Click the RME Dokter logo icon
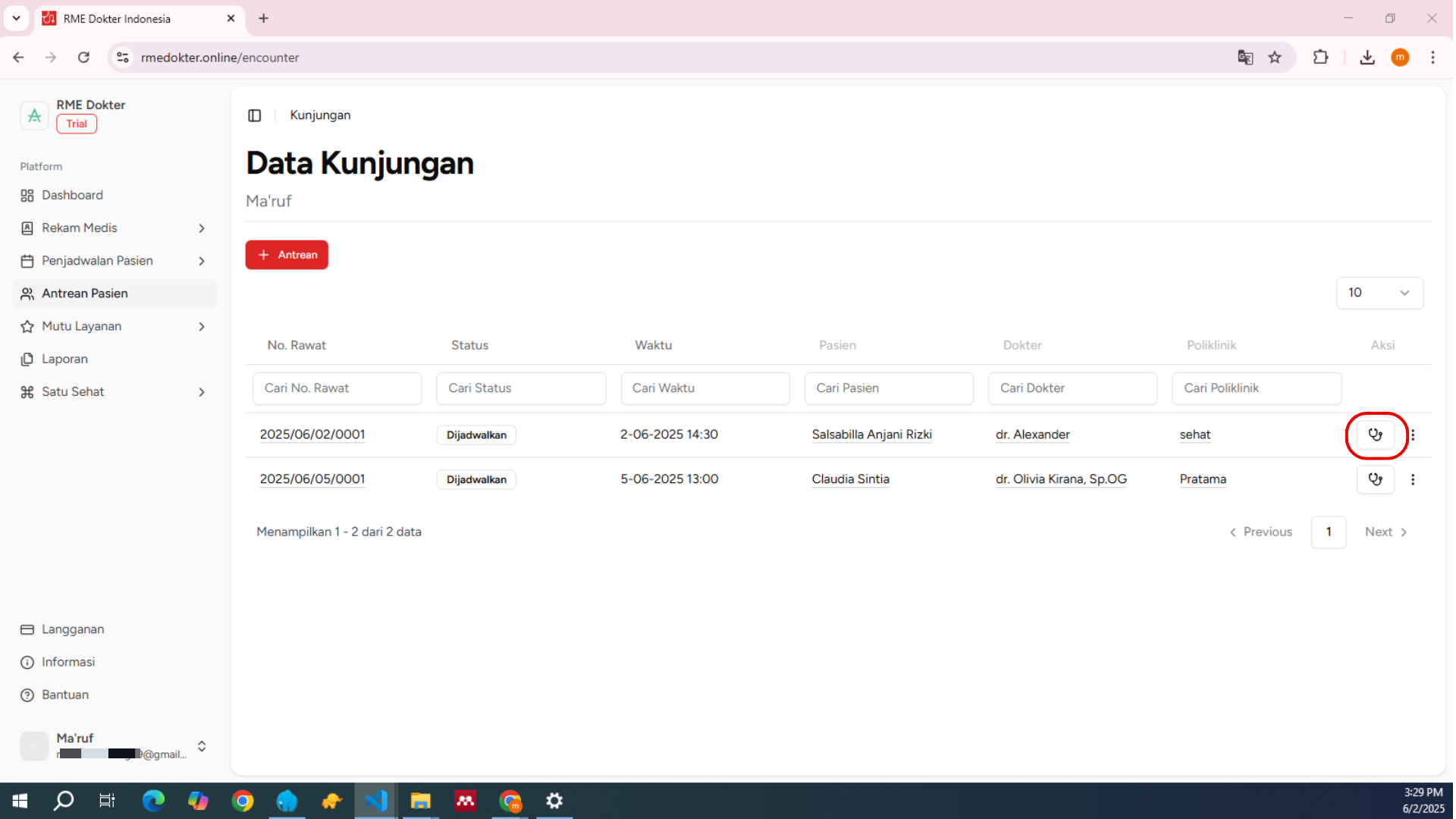The height and width of the screenshot is (819, 1456). [x=34, y=115]
